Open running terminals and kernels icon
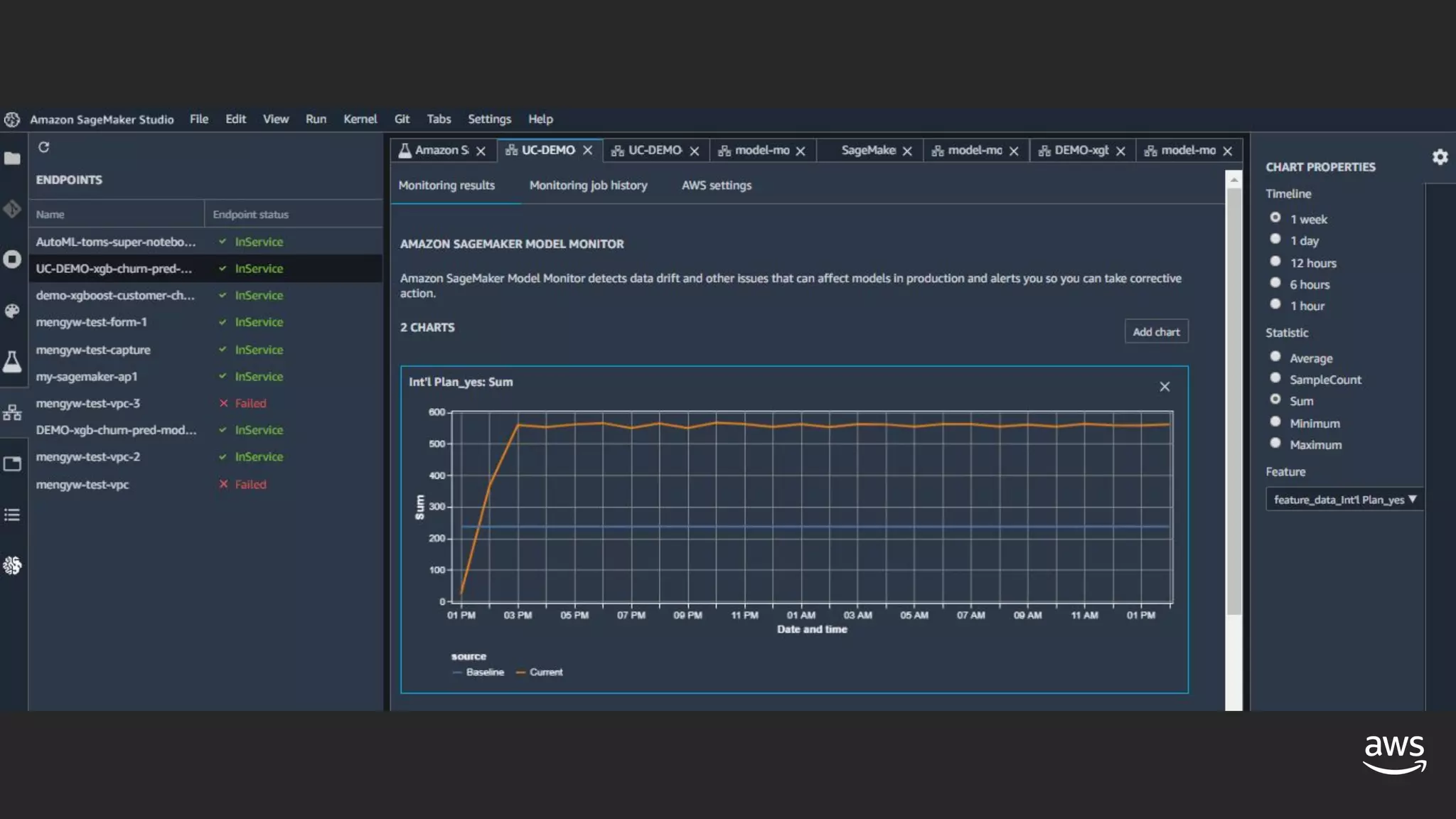 pos(12,259)
